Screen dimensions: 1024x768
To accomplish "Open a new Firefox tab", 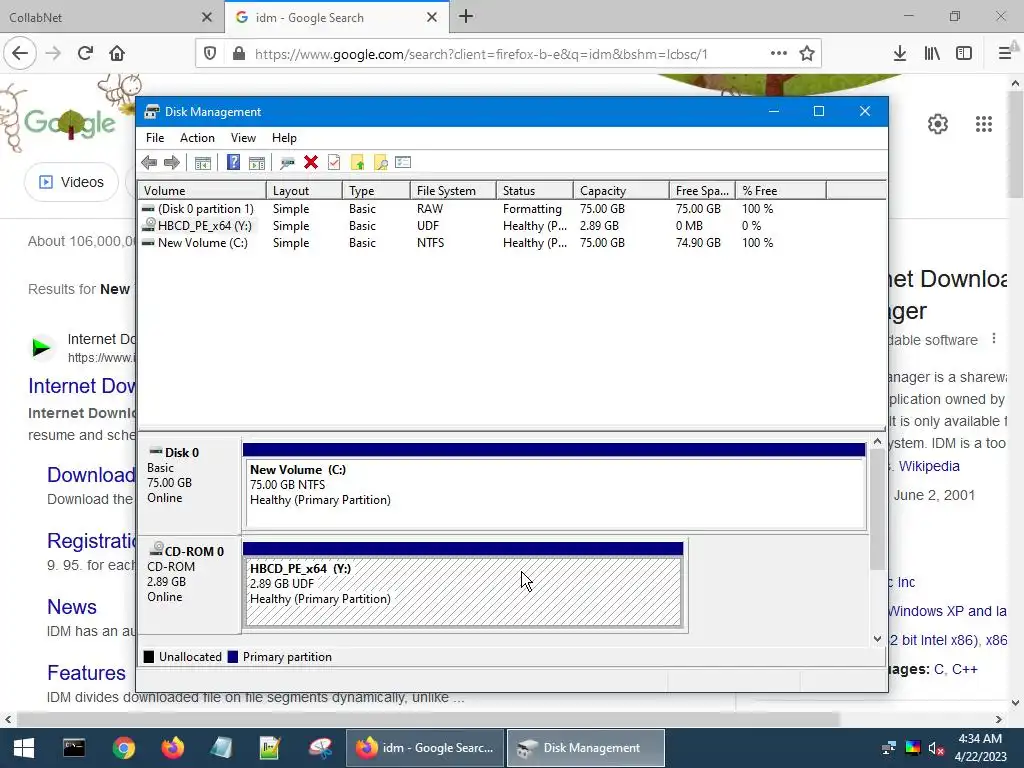I will coord(466,17).
